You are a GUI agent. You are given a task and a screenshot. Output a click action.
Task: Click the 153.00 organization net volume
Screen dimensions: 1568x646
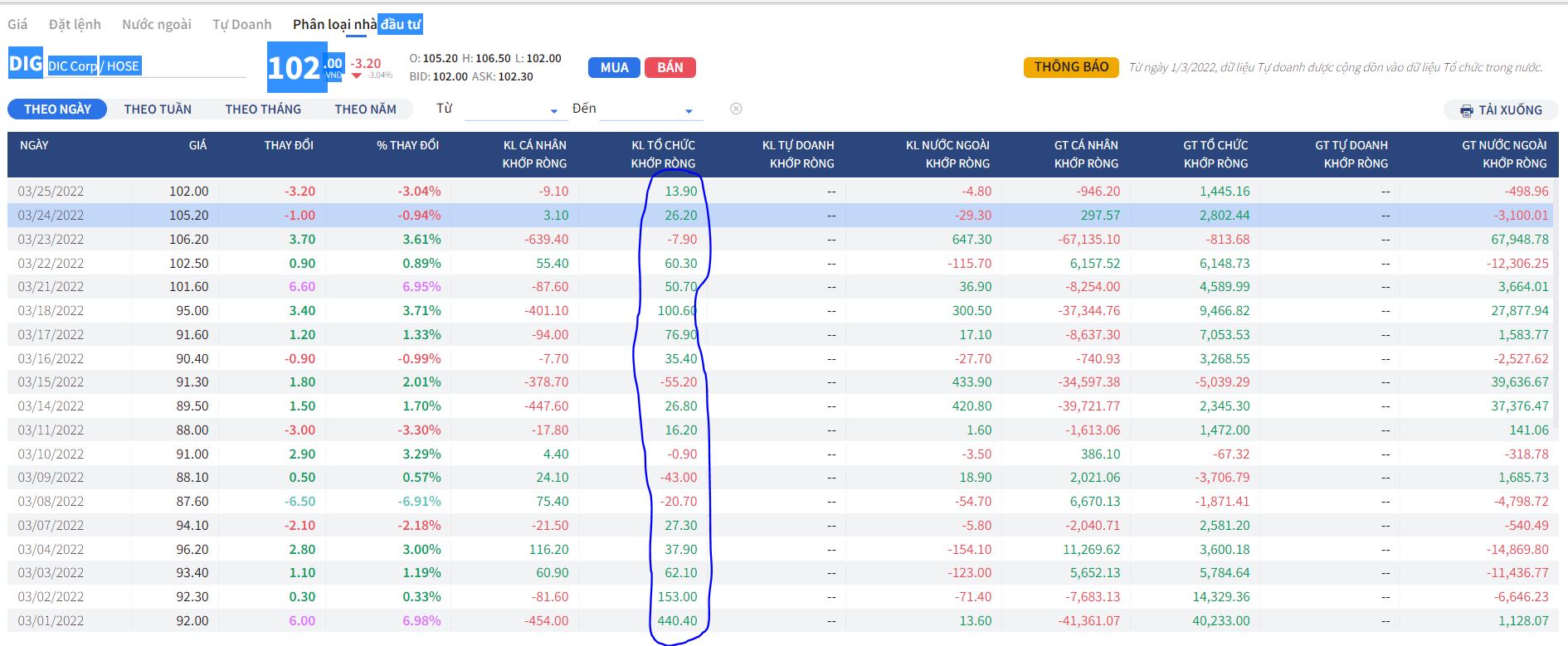tap(677, 596)
